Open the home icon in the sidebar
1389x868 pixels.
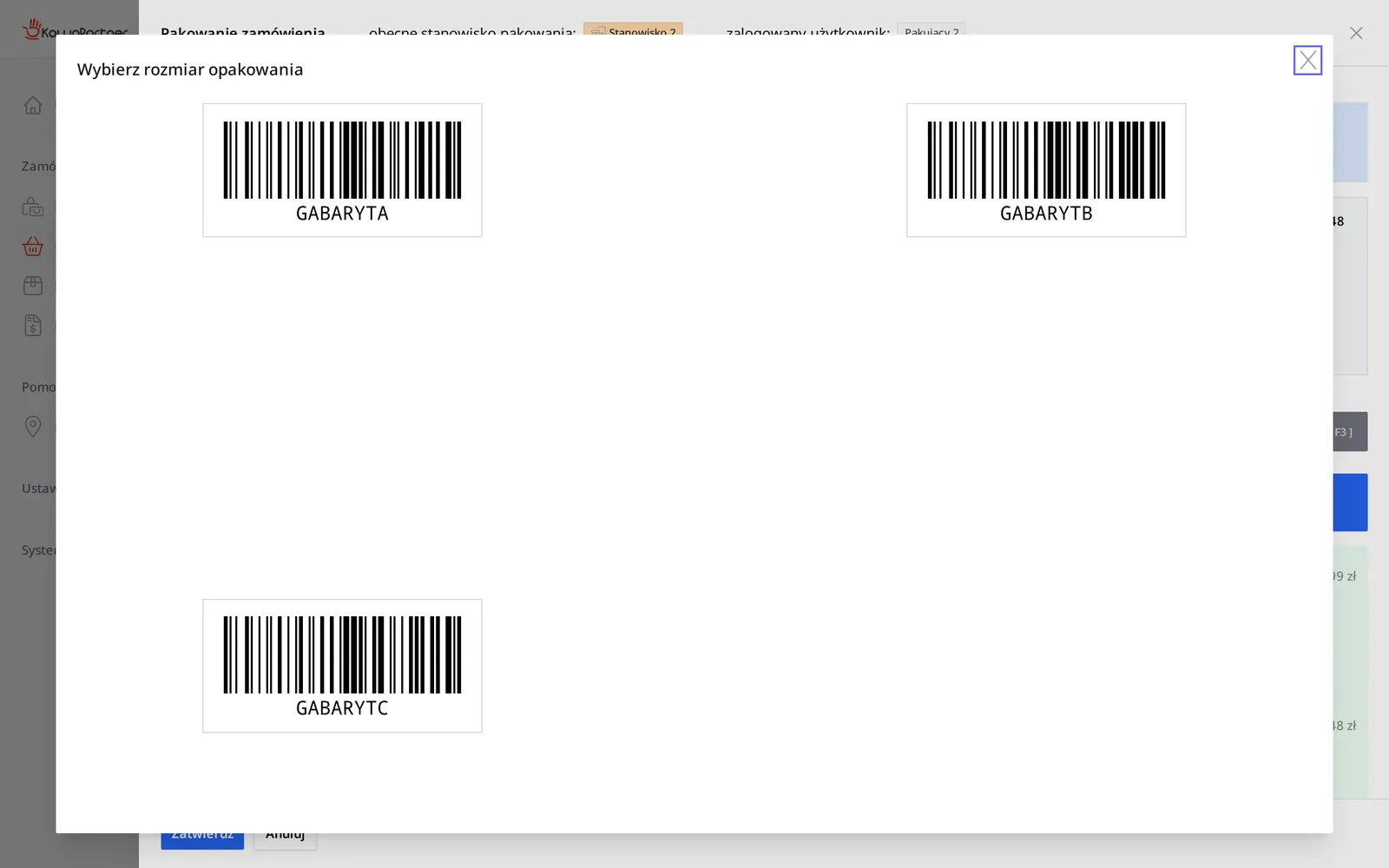point(33,106)
